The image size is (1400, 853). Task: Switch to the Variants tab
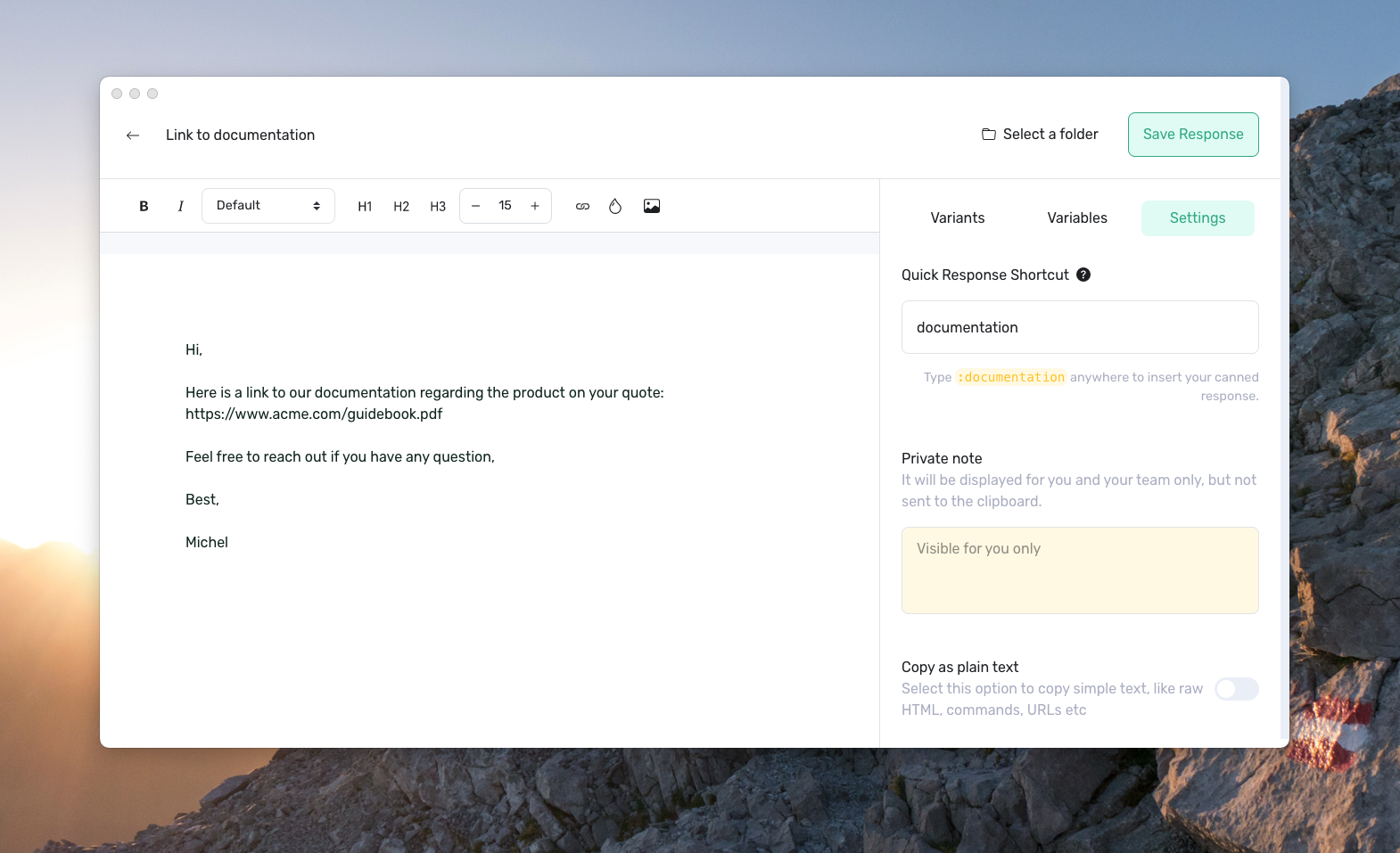pos(957,218)
